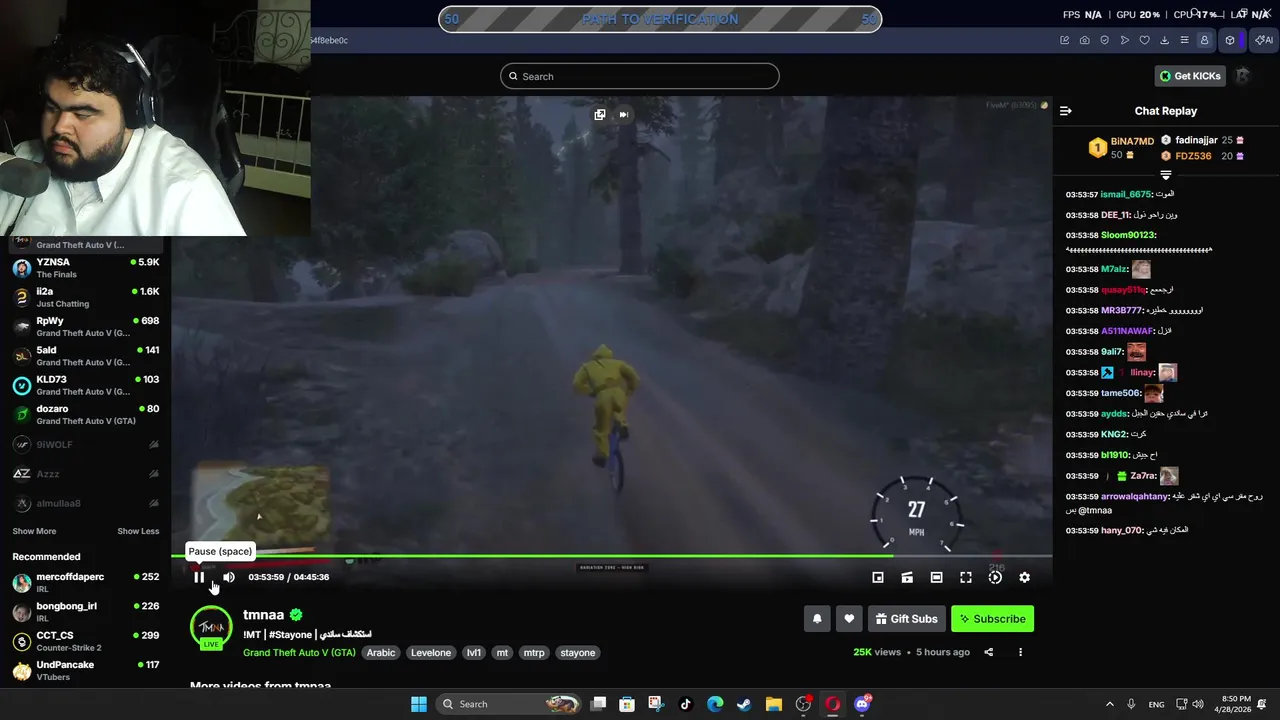Screen dimensions: 1280x720
Task: Share the video using the share icon
Action: tap(989, 652)
